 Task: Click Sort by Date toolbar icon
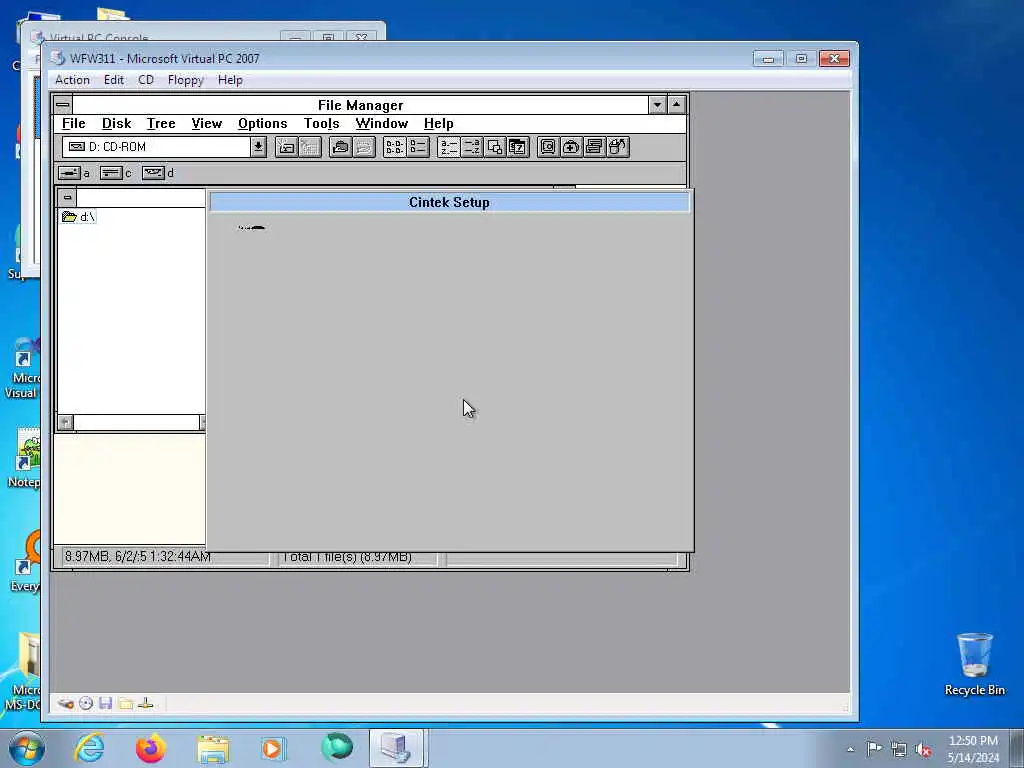tap(518, 147)
